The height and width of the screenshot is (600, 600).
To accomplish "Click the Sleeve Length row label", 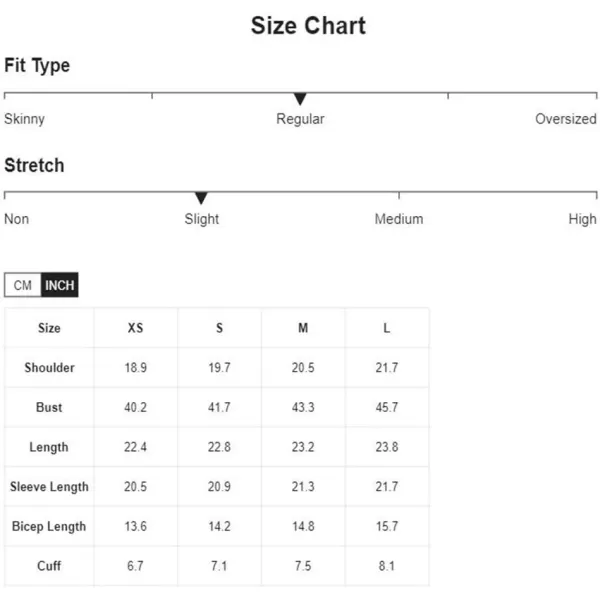I will point(49,487).
